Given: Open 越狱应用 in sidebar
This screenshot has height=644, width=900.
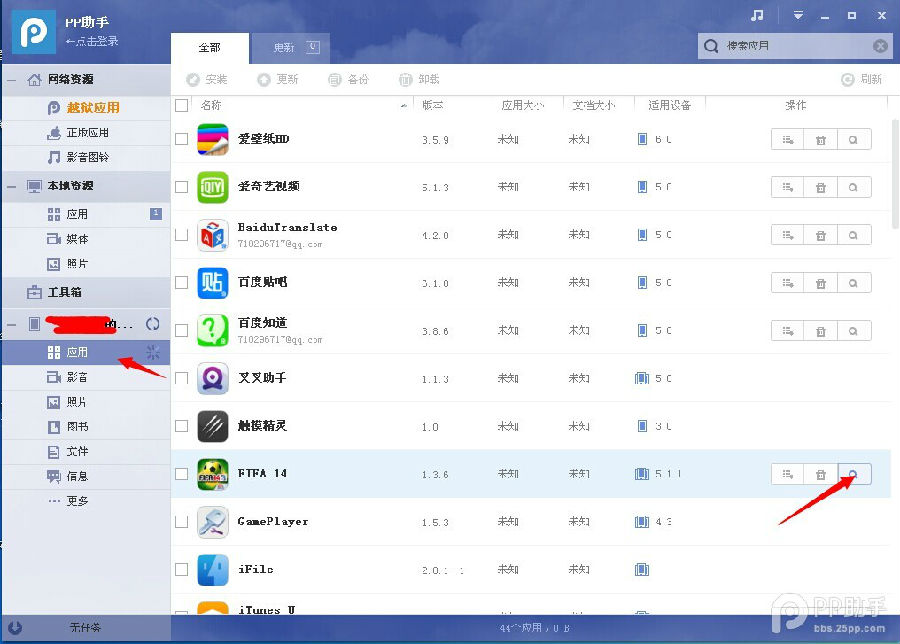Looking at the screenshot, I should click(86, 107).
